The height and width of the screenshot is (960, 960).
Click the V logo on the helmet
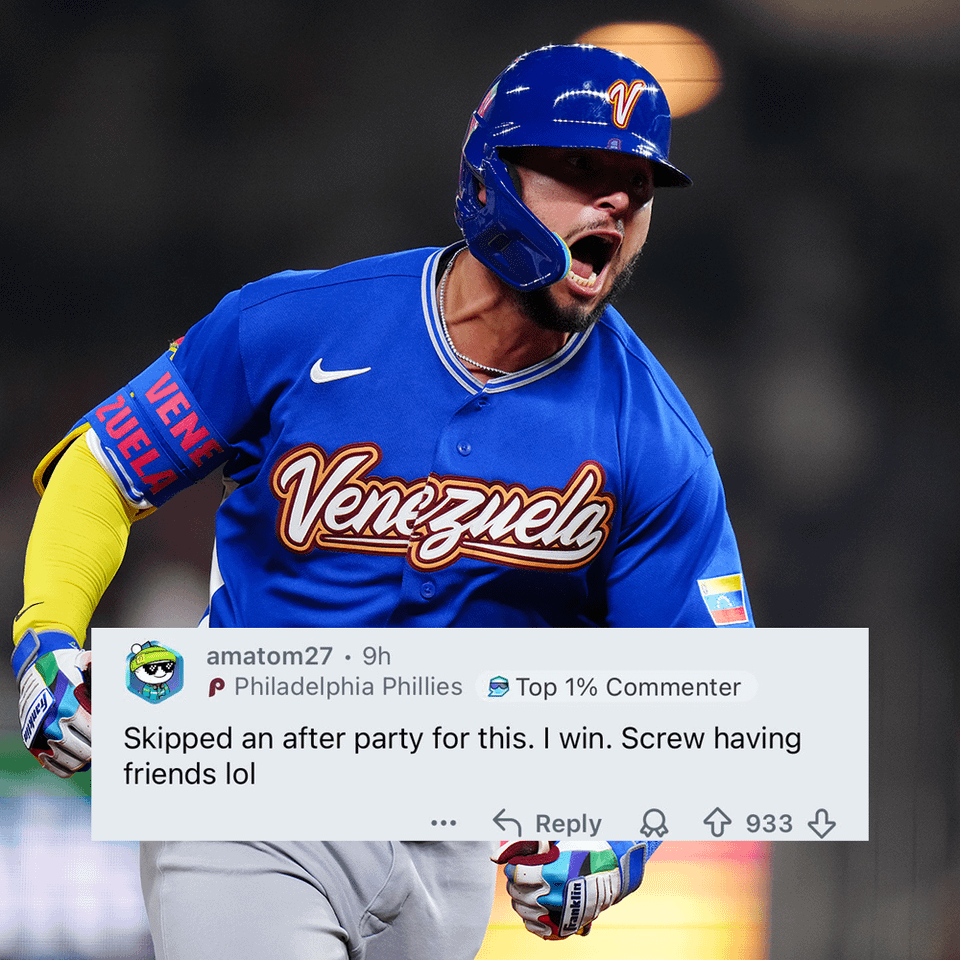624,102
